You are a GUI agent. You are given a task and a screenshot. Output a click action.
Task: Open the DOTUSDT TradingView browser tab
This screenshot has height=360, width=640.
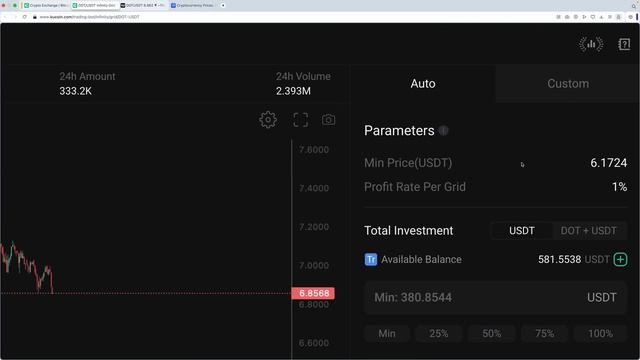click(142, 5)
